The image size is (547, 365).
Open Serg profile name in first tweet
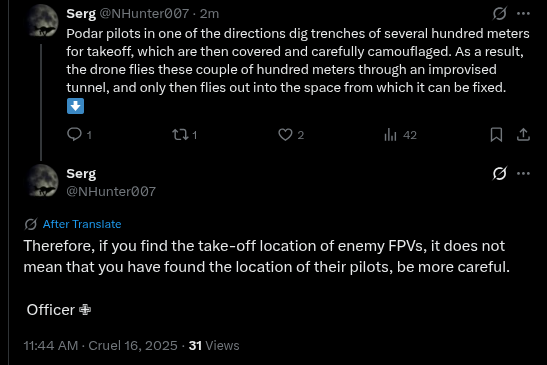tap(81, 14)
